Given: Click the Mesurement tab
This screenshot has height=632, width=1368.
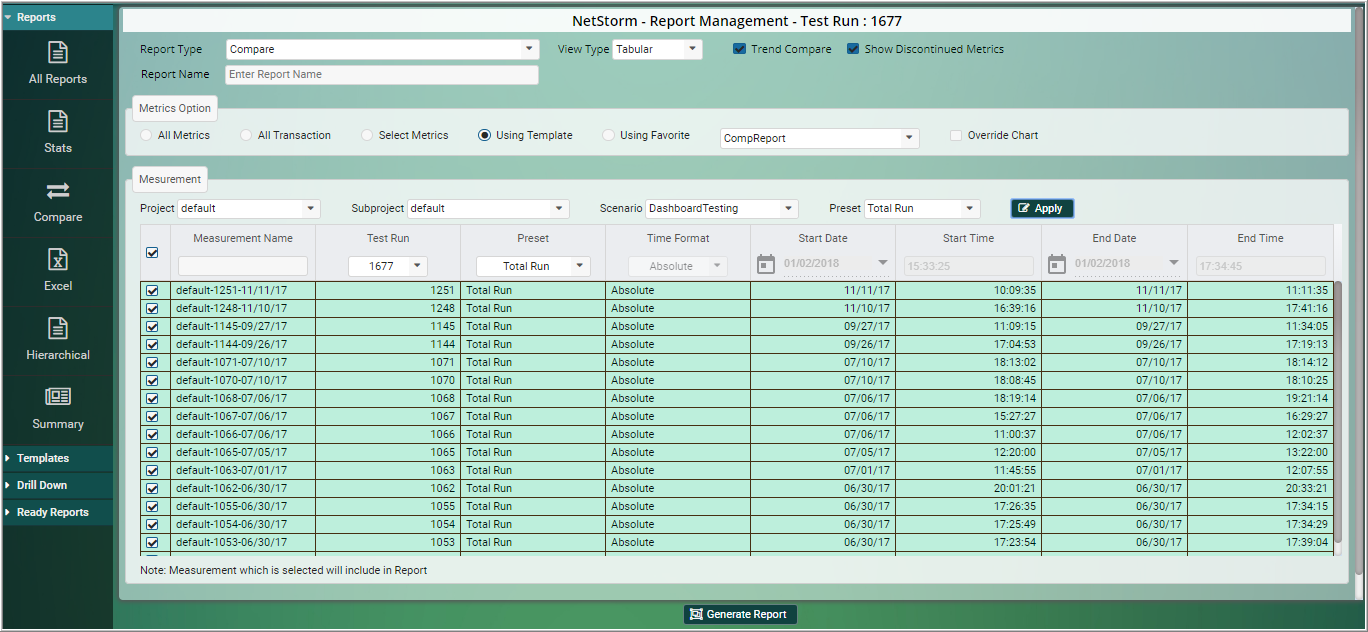Looking at the screenshot, I should point(170,179).
